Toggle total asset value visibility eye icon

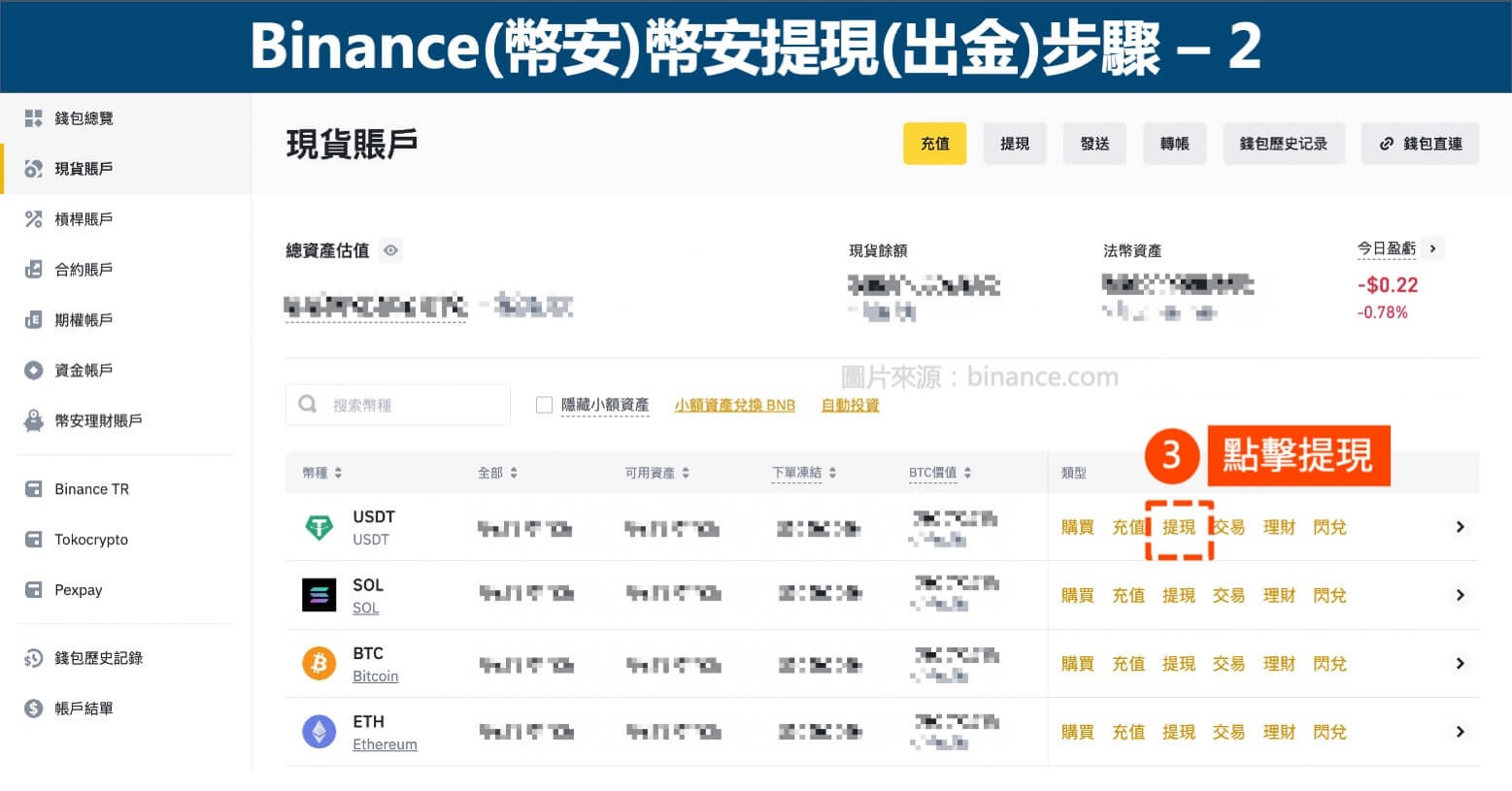[390, 250]
